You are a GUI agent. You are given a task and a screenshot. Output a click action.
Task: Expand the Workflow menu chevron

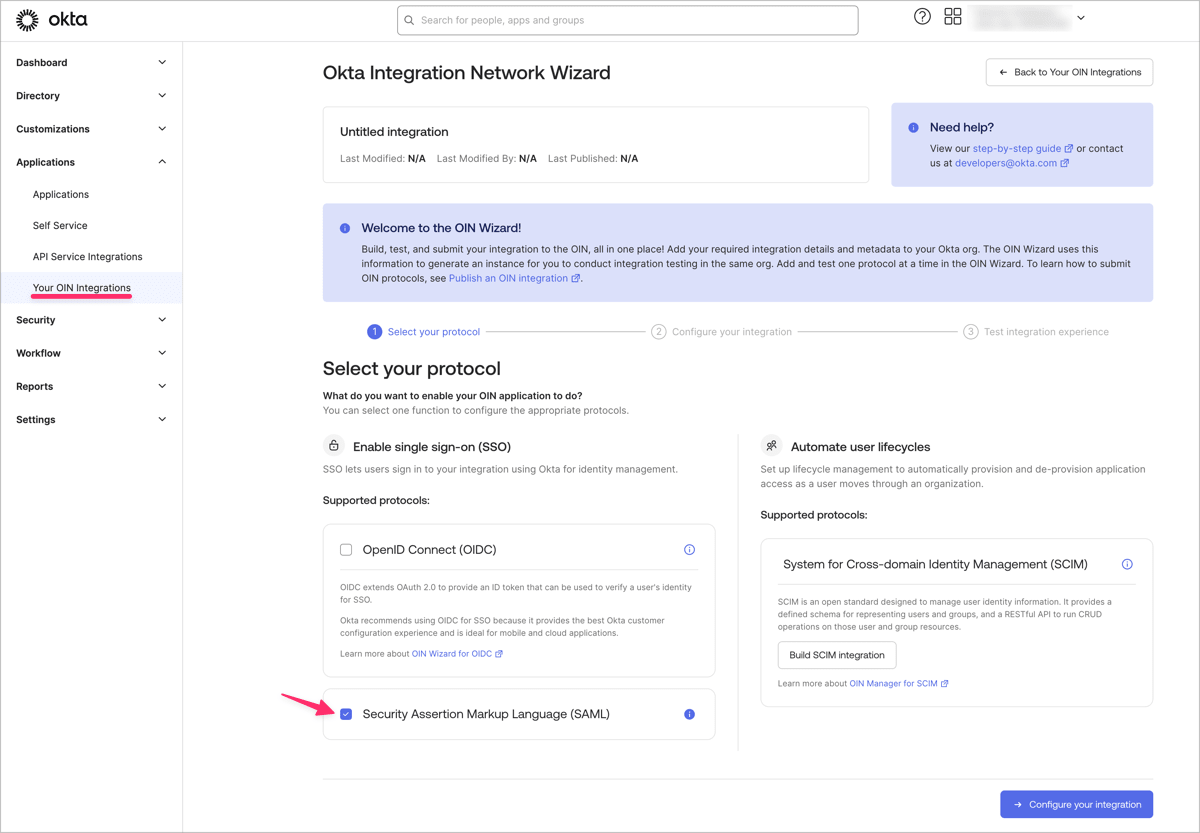click(162, 352)
